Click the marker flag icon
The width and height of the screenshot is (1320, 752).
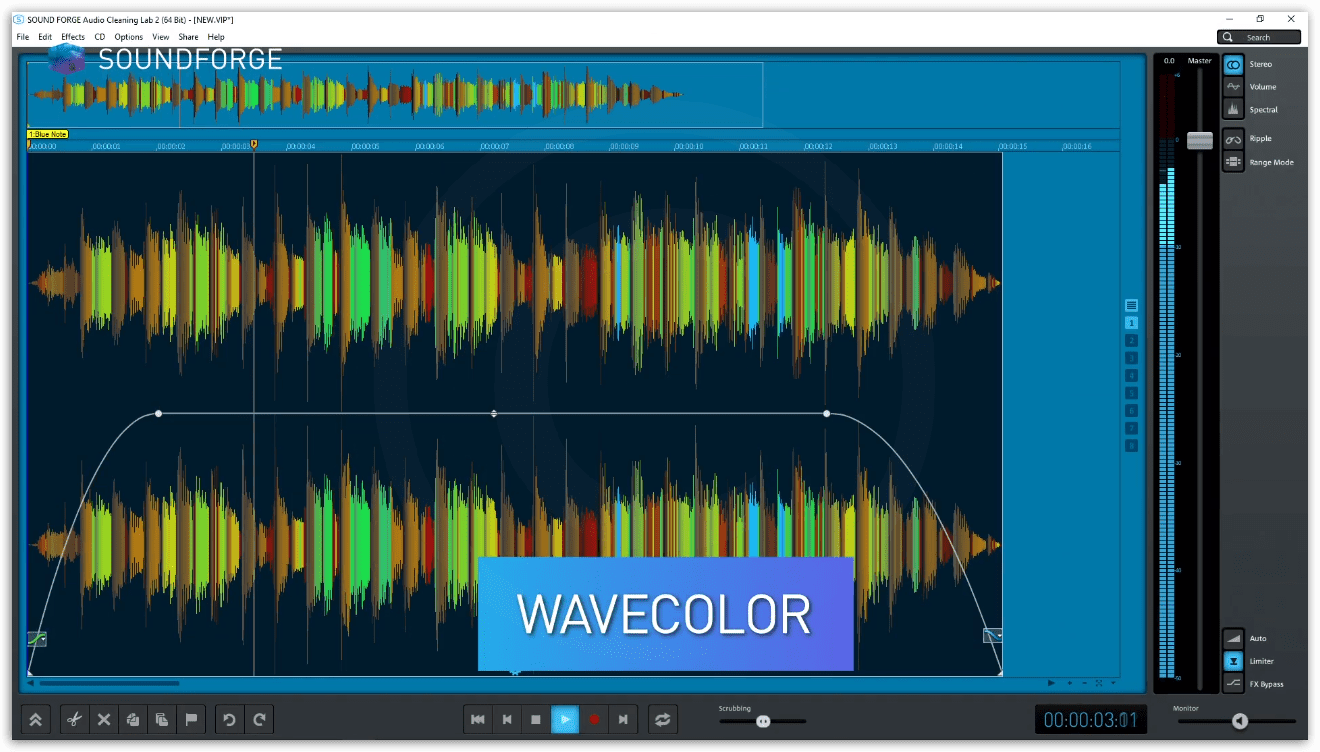(x=191, y=719)
